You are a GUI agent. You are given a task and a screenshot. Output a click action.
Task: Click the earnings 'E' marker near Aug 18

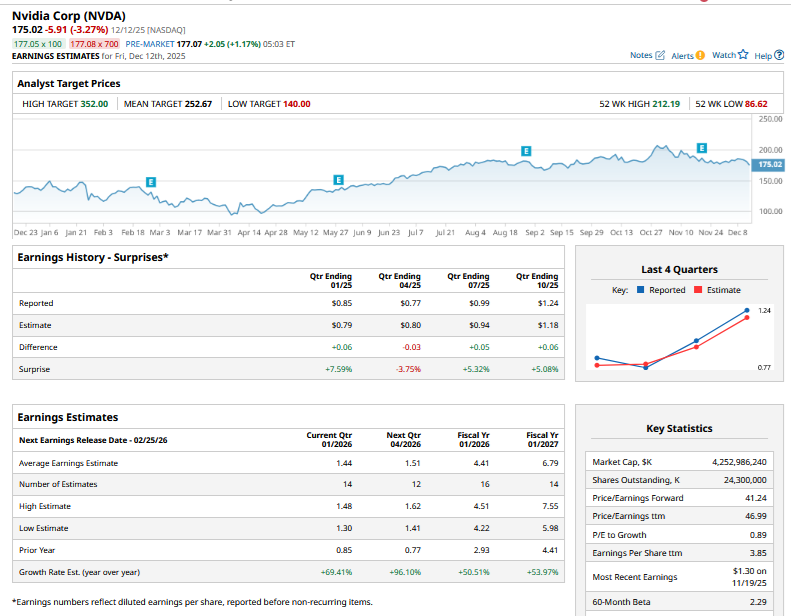coord(526,150)
